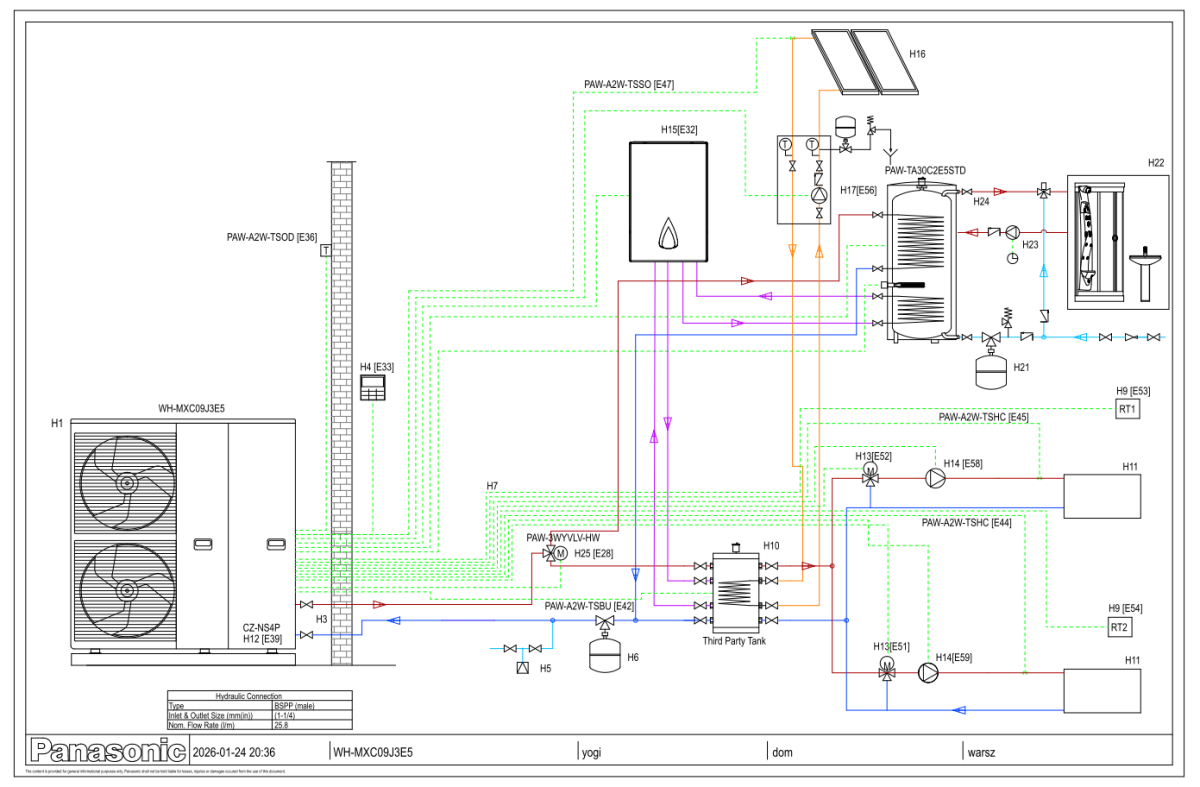Select the Third Party Tank coil symbol
1200x787 pixels.
737,590
